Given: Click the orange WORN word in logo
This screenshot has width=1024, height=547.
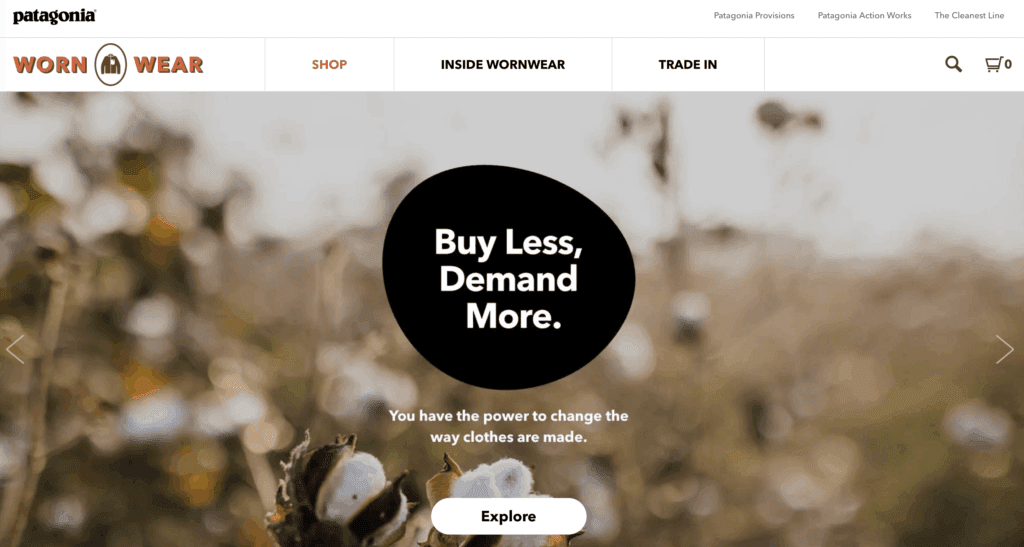Looking at the screenshot, I should click(50, 65).
